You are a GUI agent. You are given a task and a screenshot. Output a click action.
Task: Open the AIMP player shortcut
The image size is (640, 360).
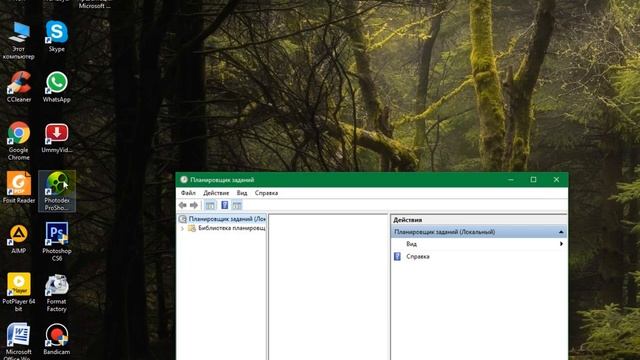coord(18,239)
